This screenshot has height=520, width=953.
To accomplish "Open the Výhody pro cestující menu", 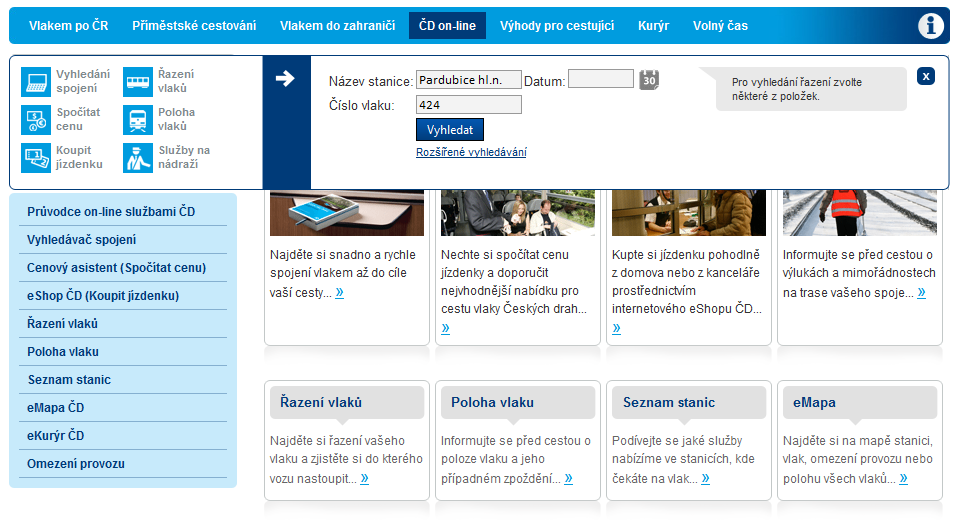I will coord(556,26).
